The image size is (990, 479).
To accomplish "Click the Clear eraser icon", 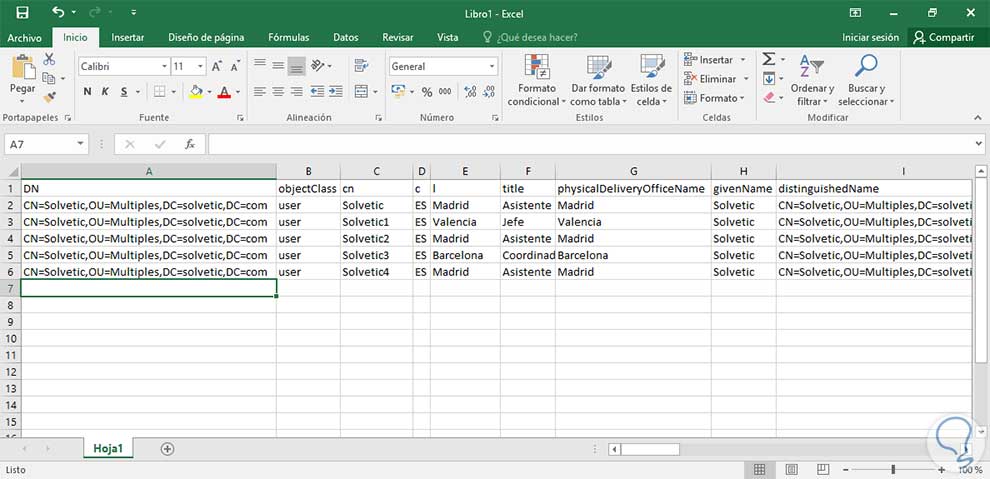I will (768, 98).
